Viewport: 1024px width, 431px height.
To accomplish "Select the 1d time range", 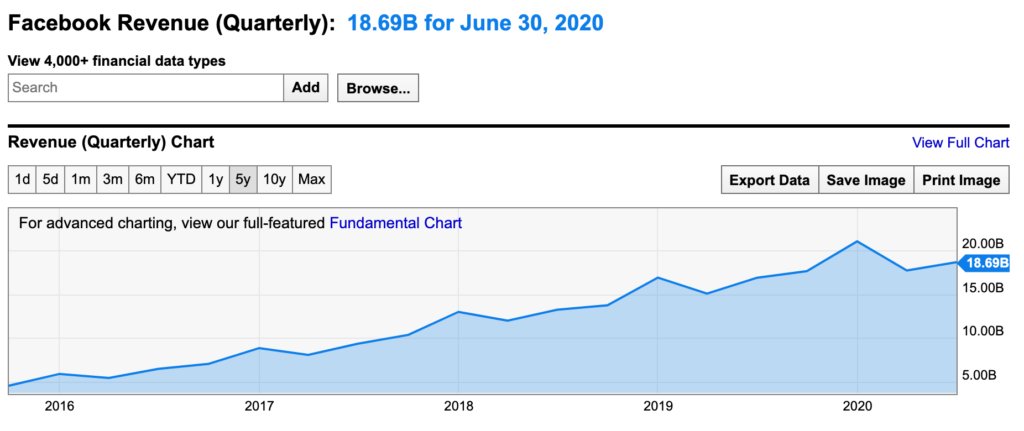I will pyautogui.click(x=22, y=180).
